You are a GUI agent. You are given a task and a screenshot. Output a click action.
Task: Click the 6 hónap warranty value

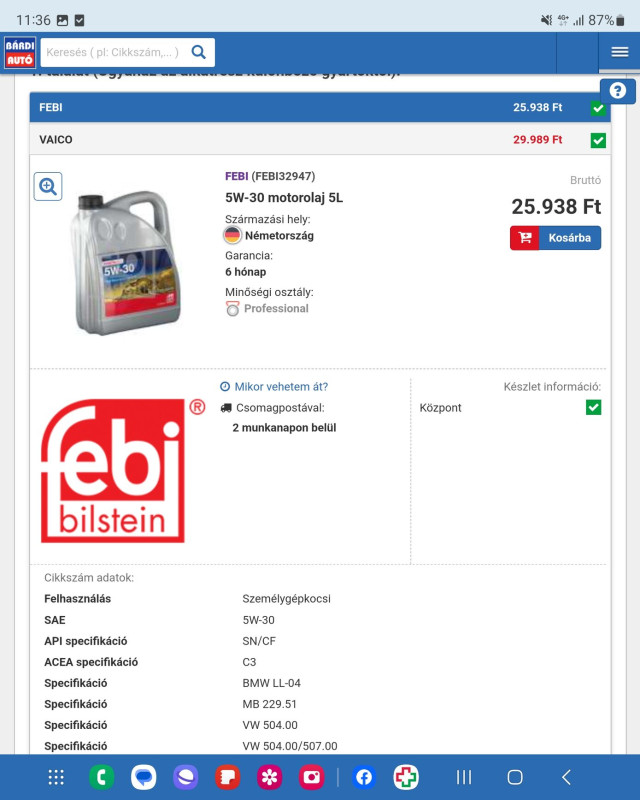pos(245,272)
